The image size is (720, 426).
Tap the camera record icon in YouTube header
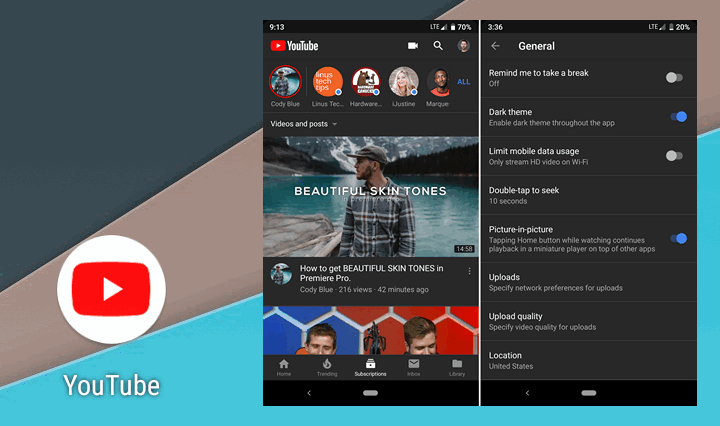tap(413, 45)
